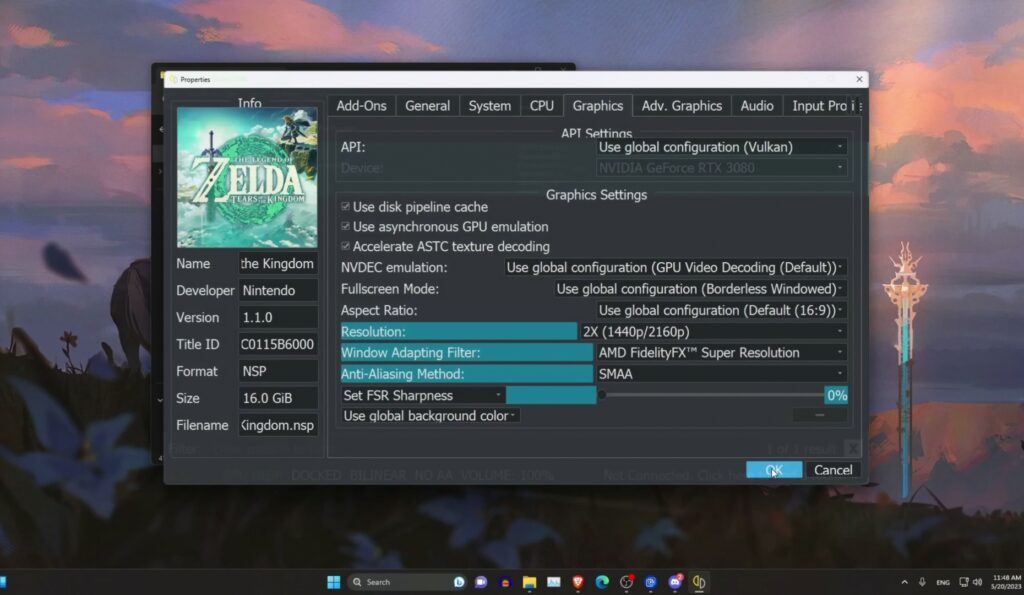Launch Brave browser from the taskbar
Screen dimensions: 1024x595
point(578,582)
